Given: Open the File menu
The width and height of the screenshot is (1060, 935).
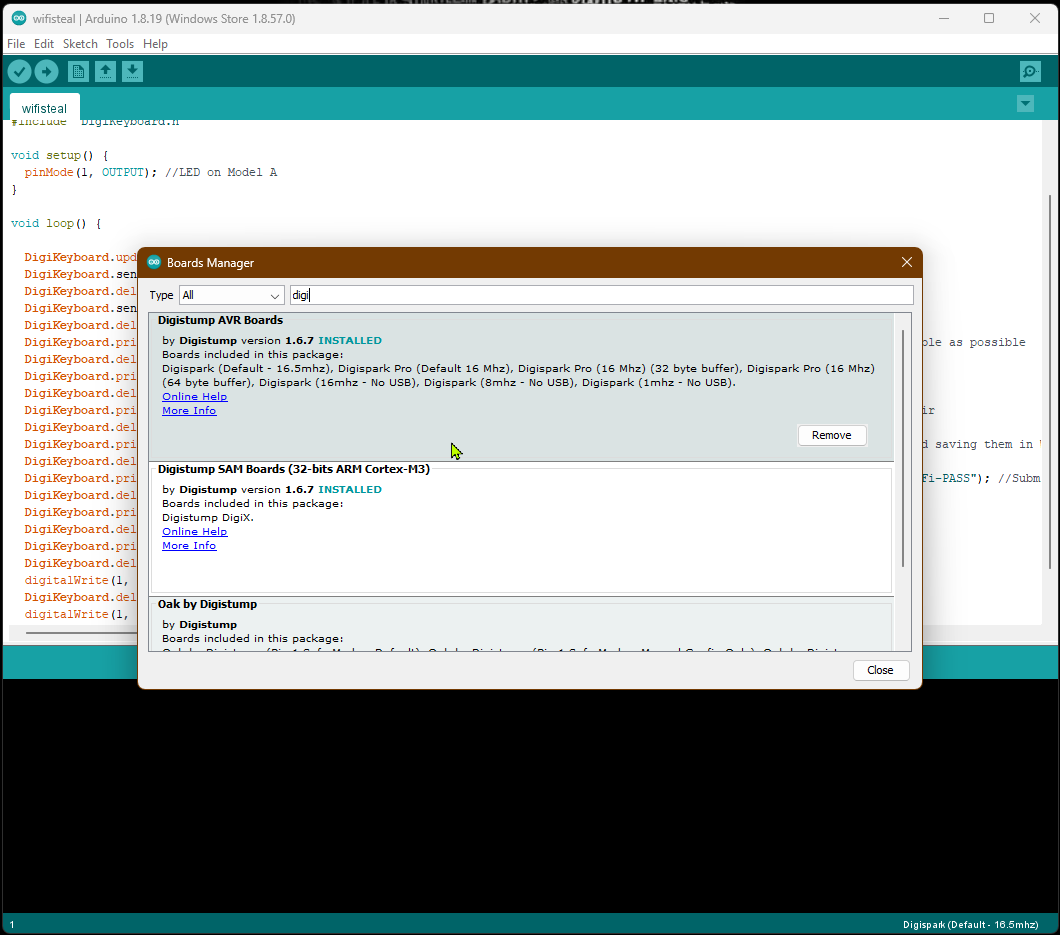Looking at the screenshot, I should tap(16, 44).
